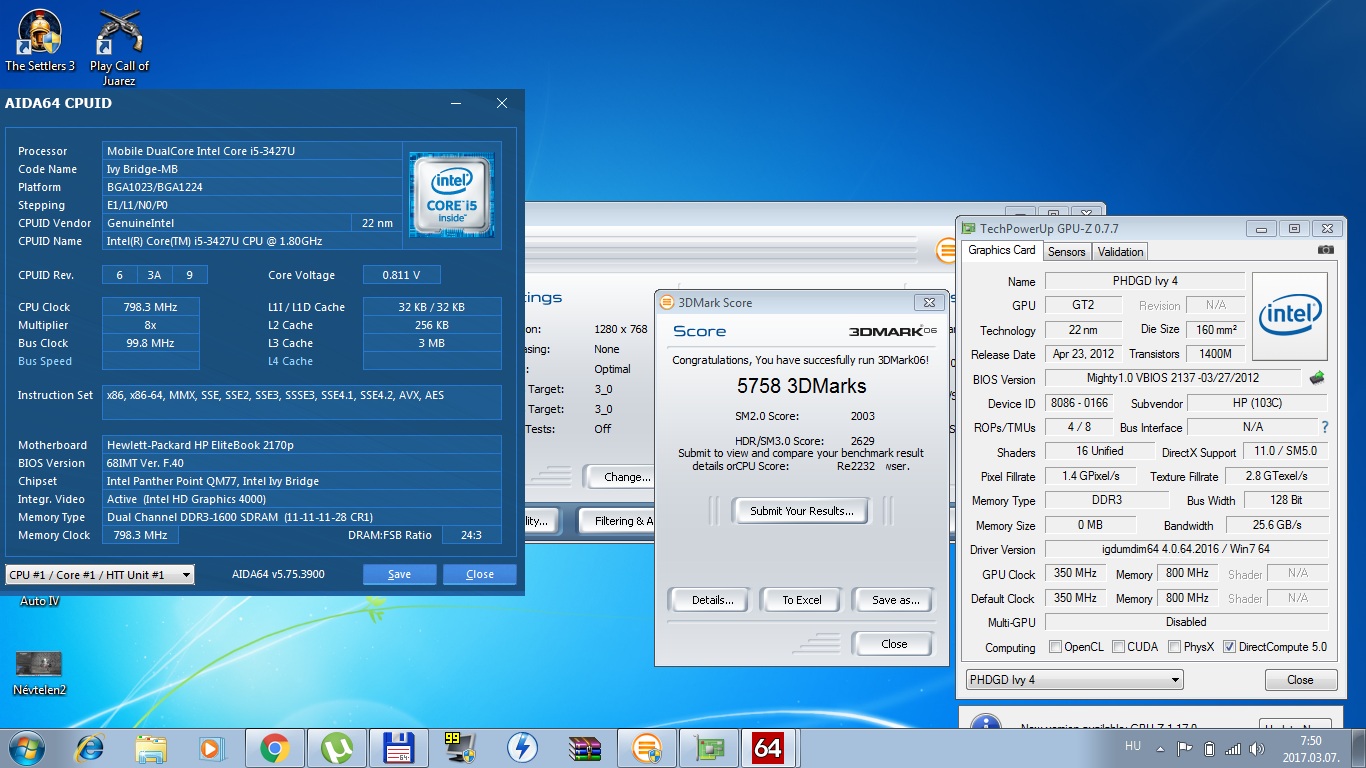Click Close in AIDA64 CPUID window
Screen dimensions: 1366x768
tap(480, 574)
